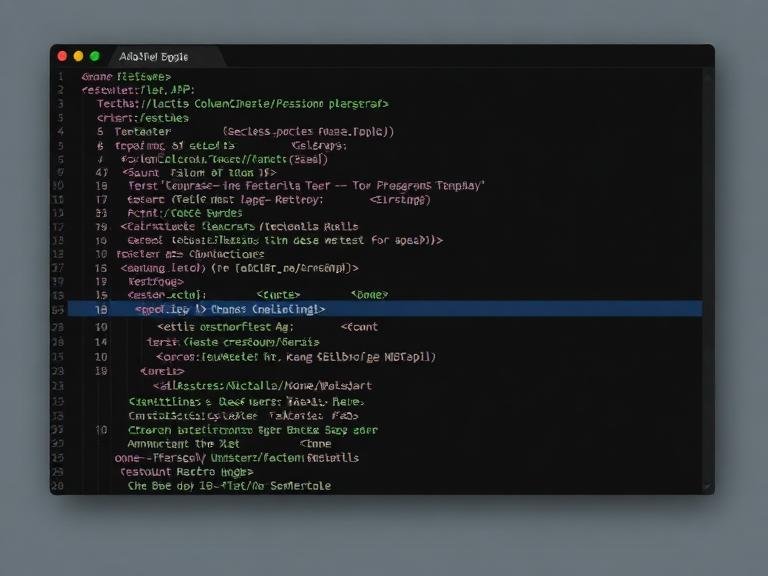This screenshot has height=576, width=768.
Task: Click the yellow minimize window button
Action: (x=78, y=57)
